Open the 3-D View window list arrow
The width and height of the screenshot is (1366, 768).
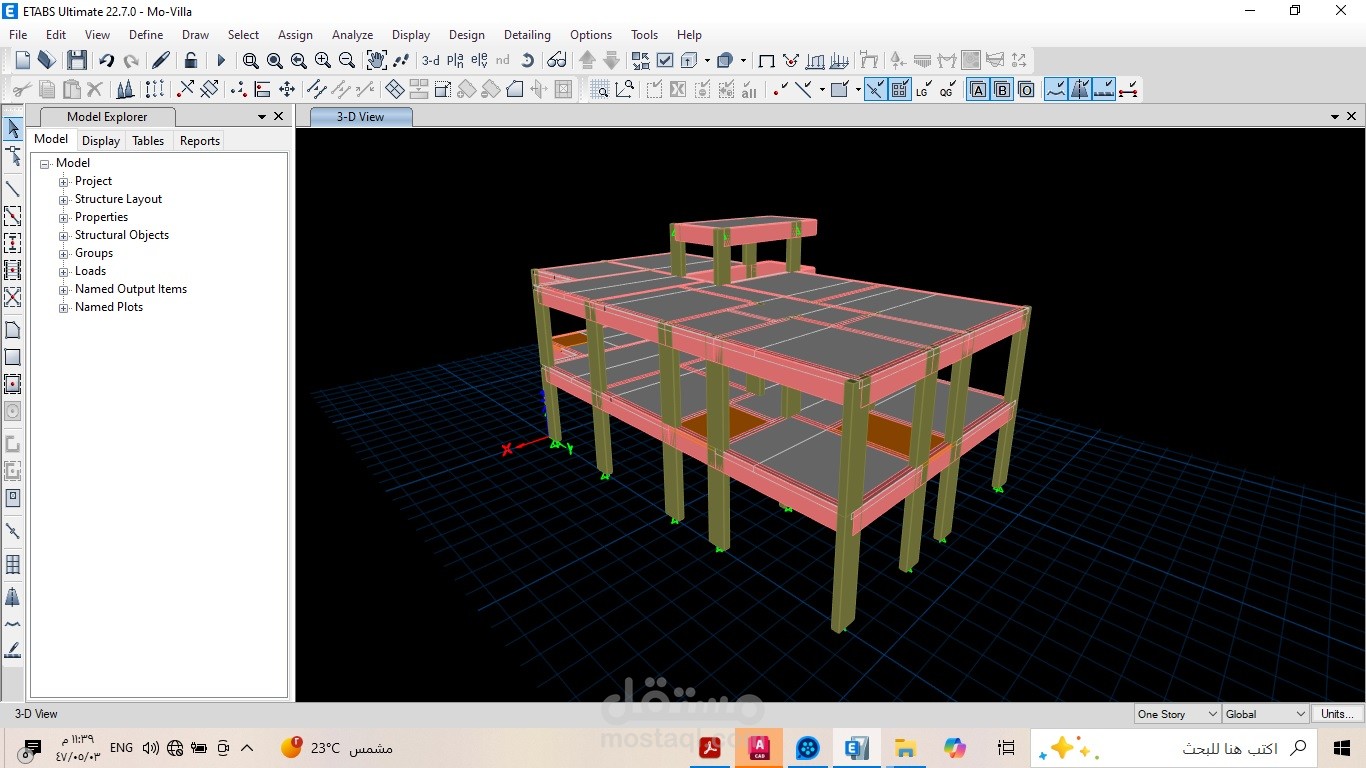1335,117
